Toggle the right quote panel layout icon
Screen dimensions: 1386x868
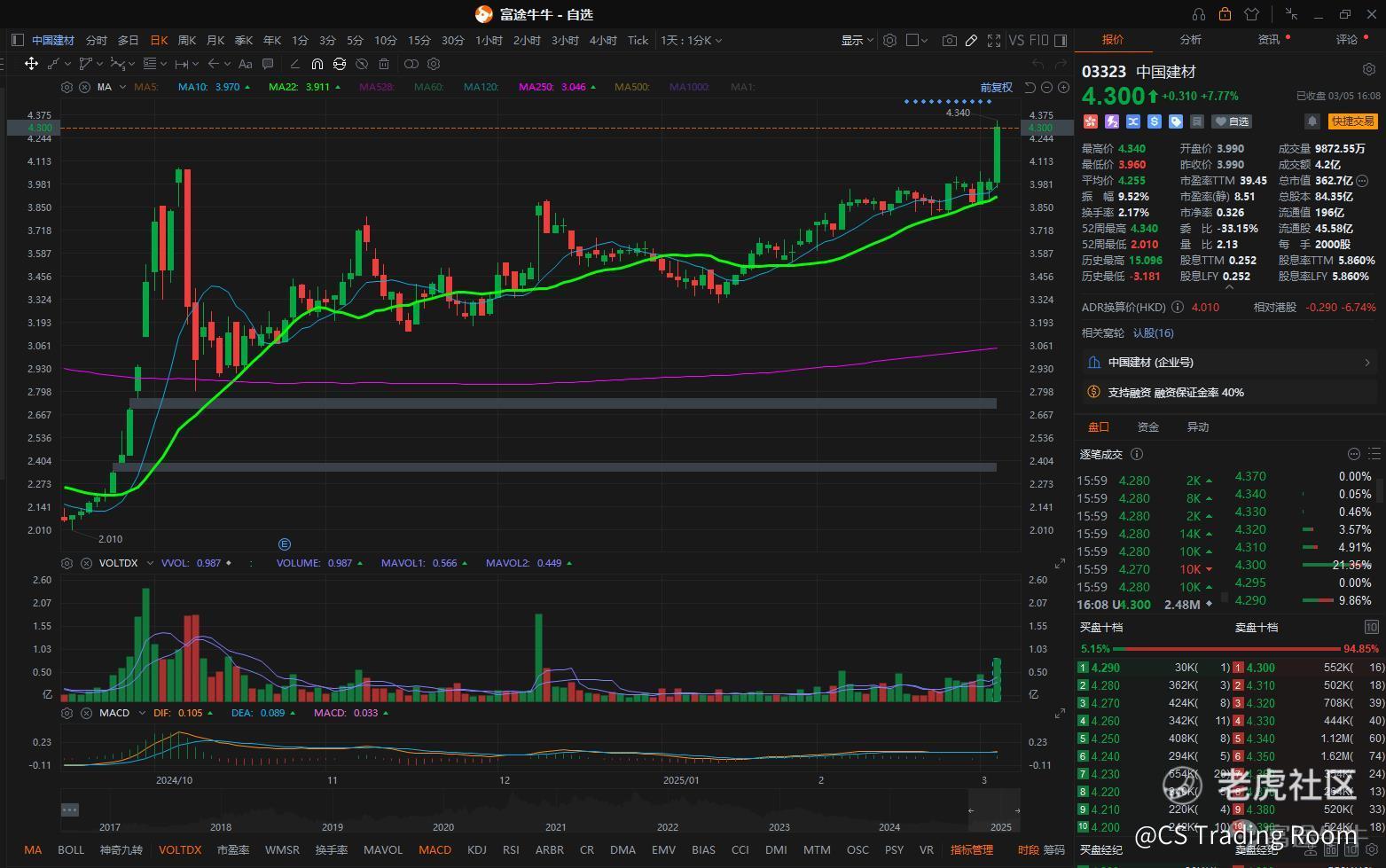1062,40
